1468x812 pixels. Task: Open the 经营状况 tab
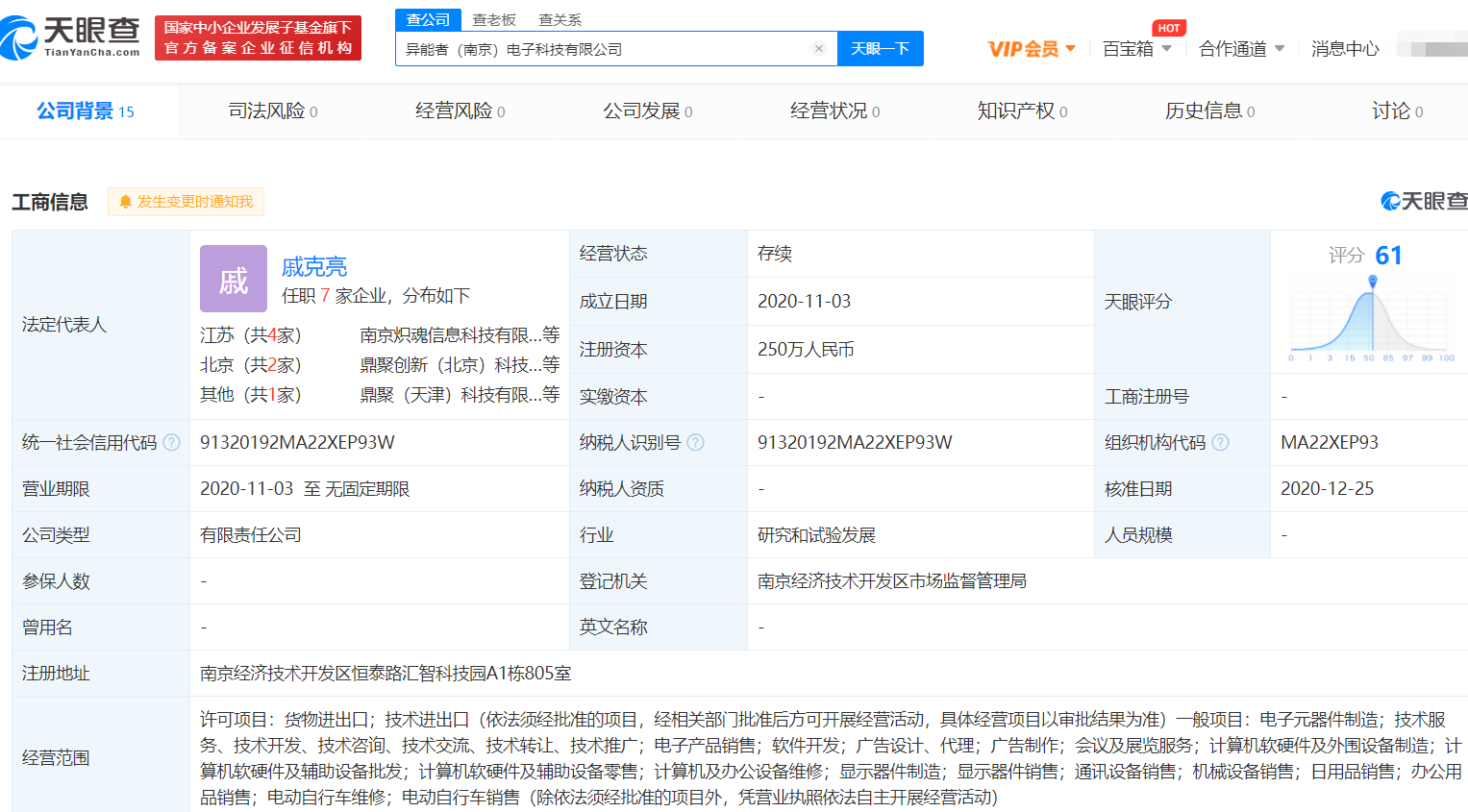pyautogui.click(x=835, y=111)
